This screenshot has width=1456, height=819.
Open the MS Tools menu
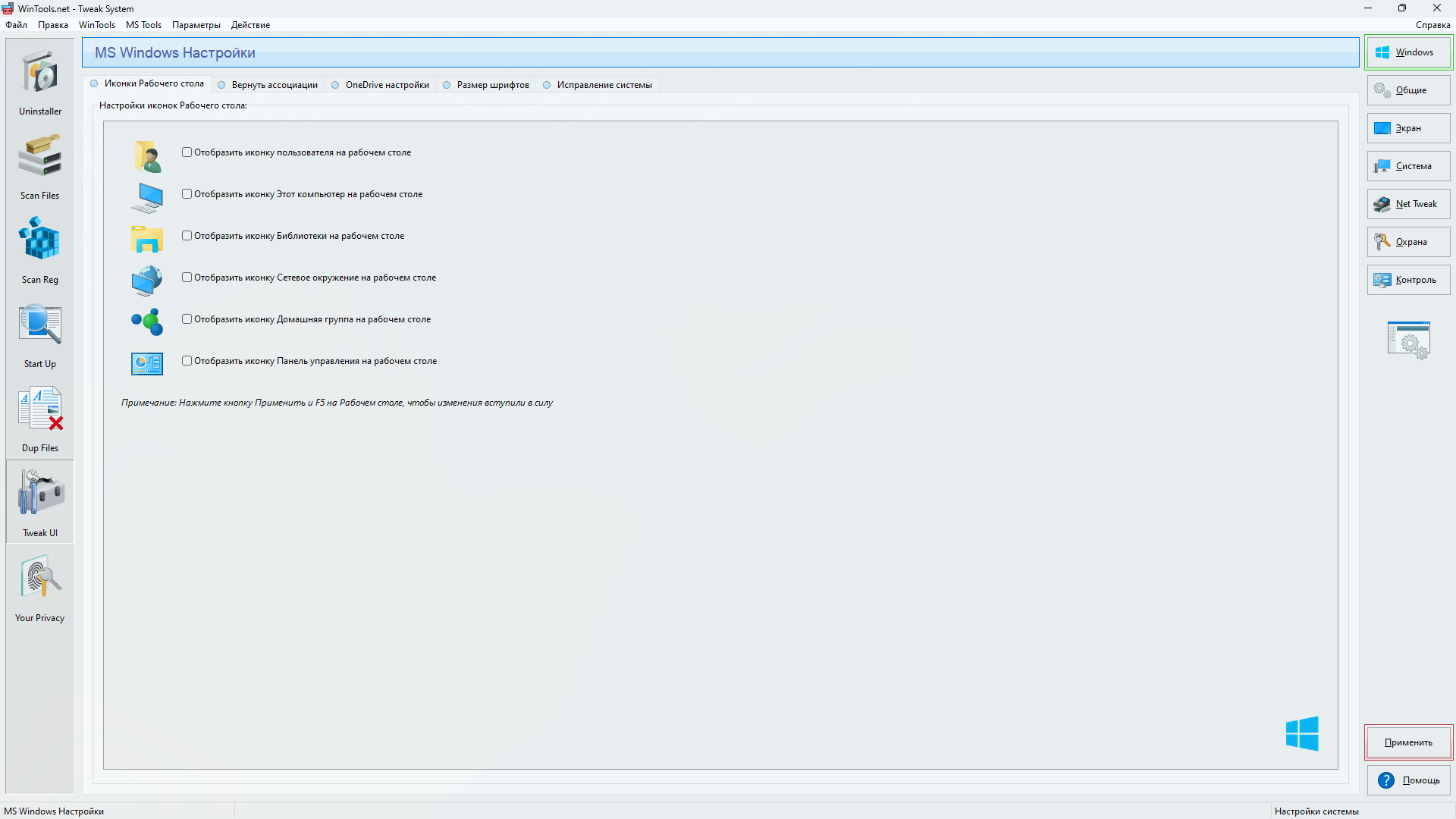click(143, 25)
